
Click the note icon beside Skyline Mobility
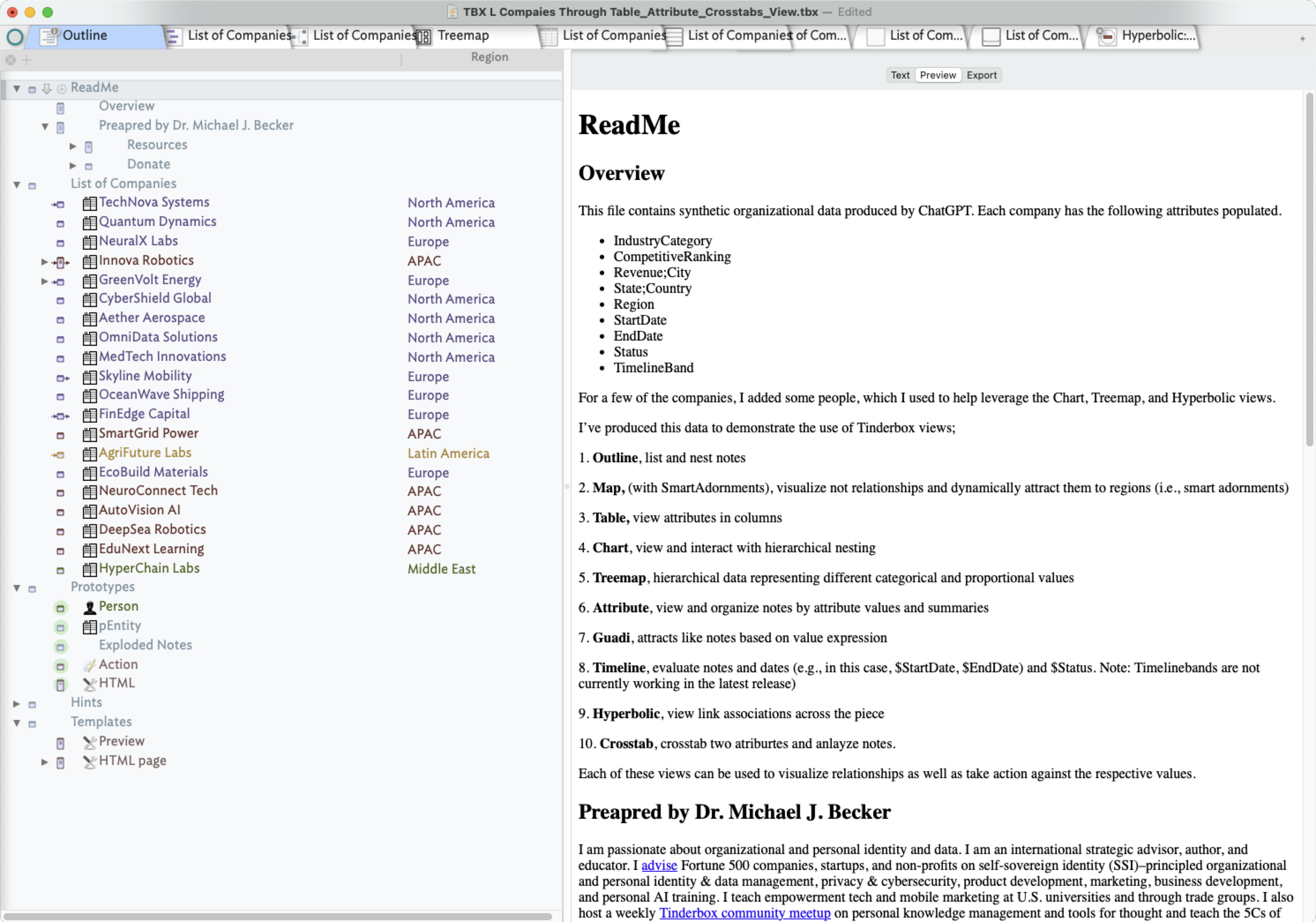63,378
